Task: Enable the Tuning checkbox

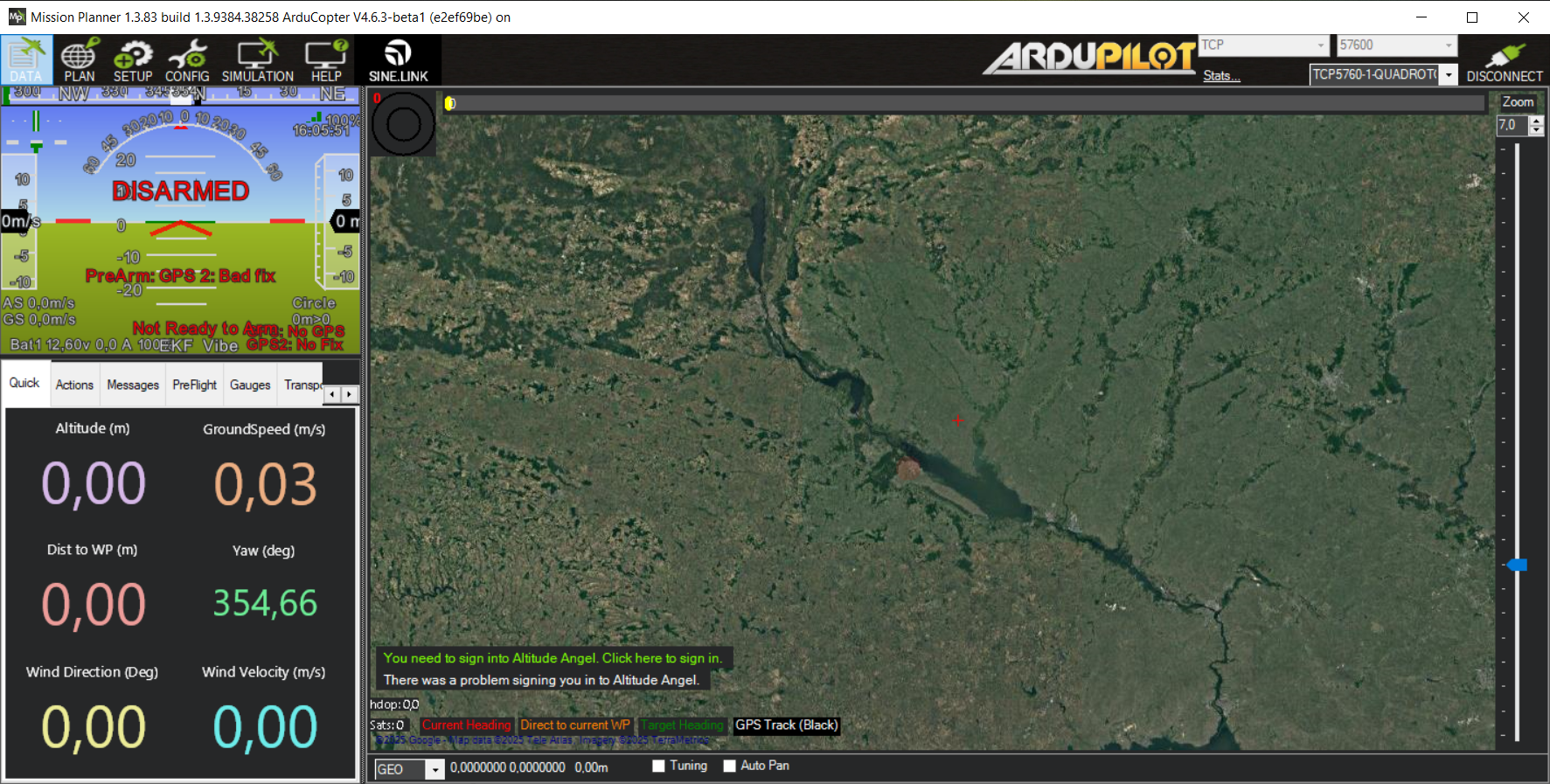Action: point(659,767)
